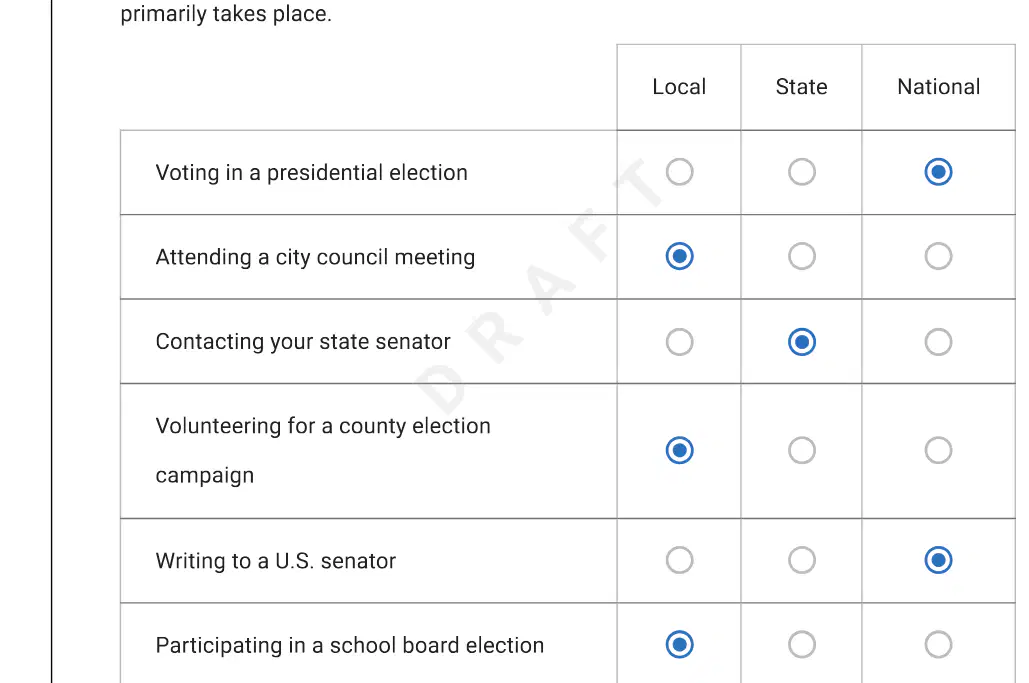The image size is (1029, 683).
Task: Pick Local for contacting your state senator
Action: pyautogui.click(x=679, y=342)
